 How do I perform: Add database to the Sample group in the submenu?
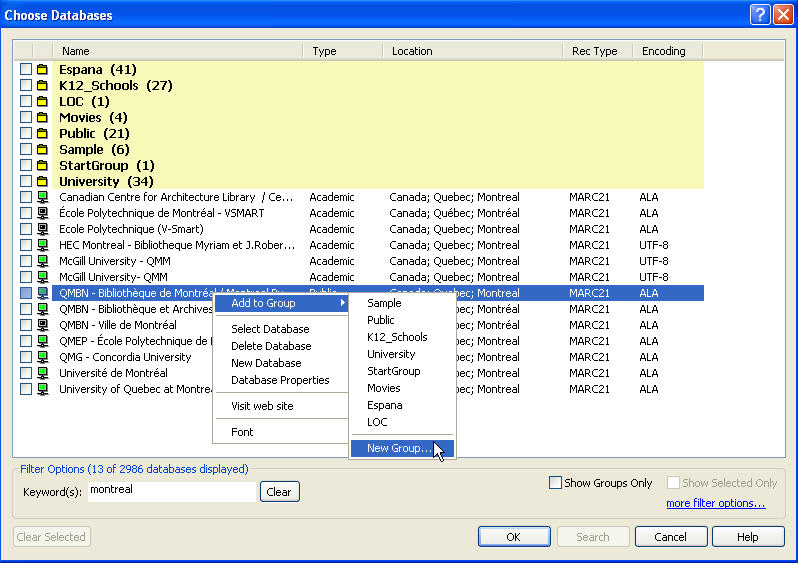click(402, 303)
